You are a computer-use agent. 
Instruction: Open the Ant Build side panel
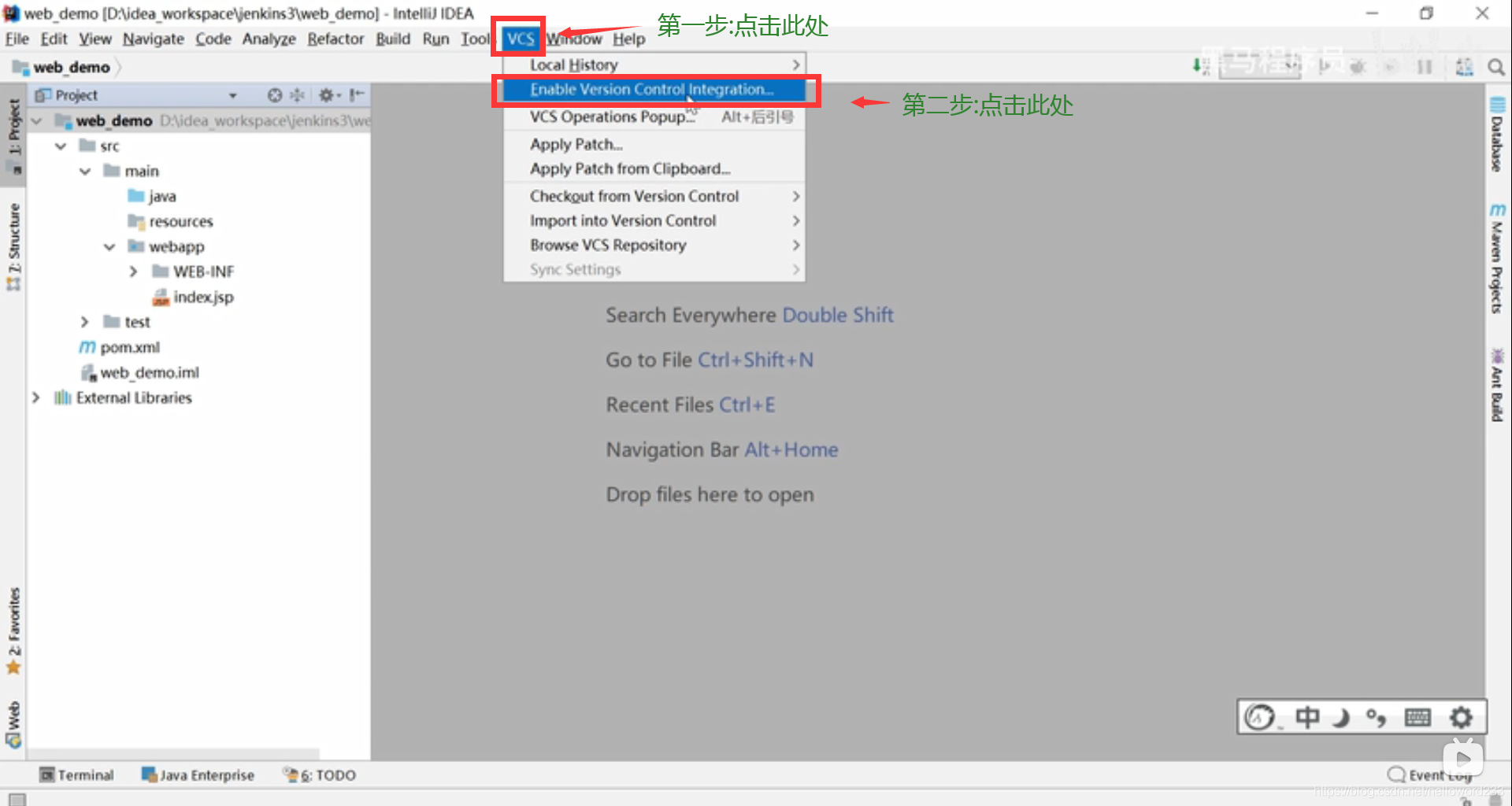pyautogui.click(x=1497, y=384)
